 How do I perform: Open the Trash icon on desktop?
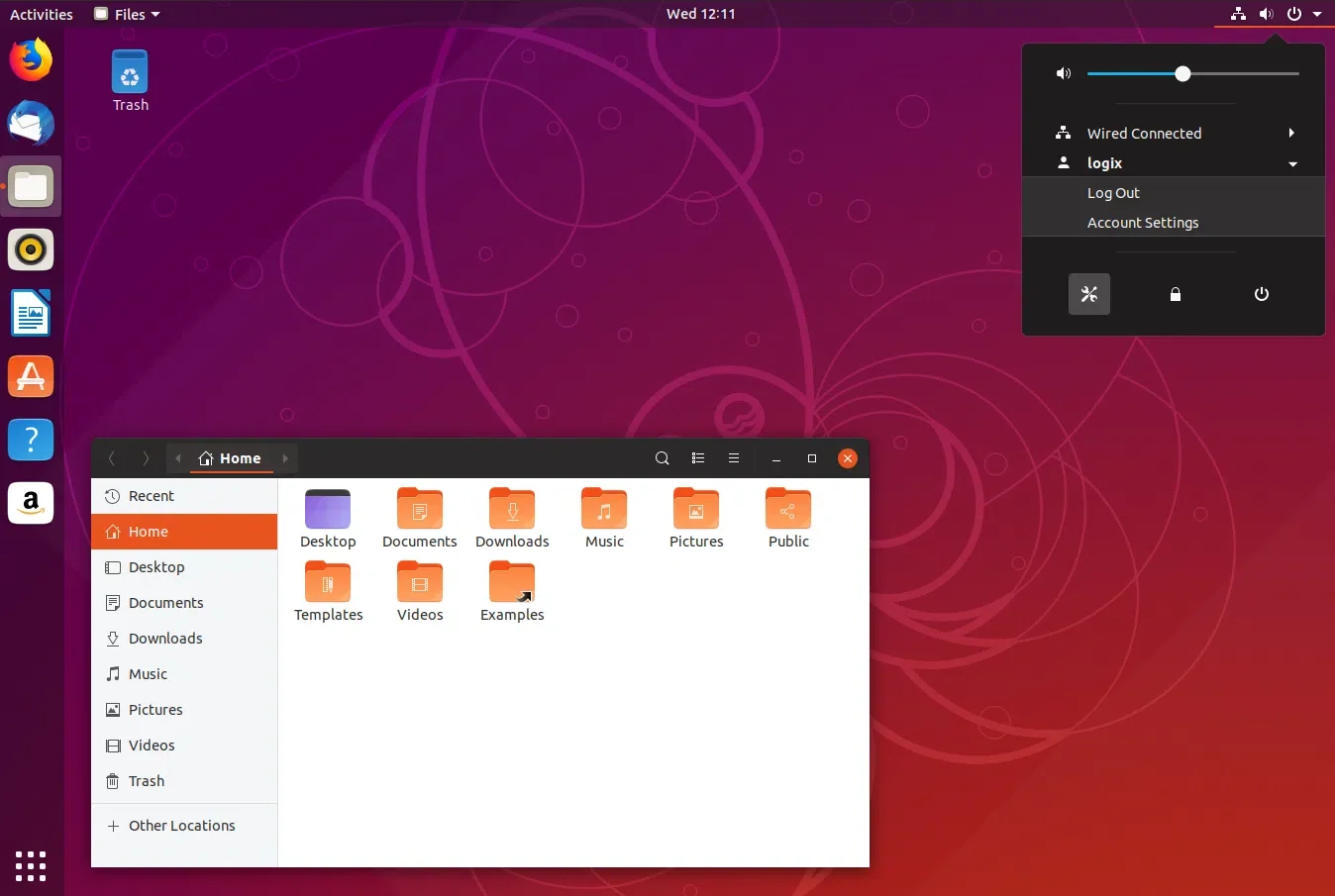130,81
